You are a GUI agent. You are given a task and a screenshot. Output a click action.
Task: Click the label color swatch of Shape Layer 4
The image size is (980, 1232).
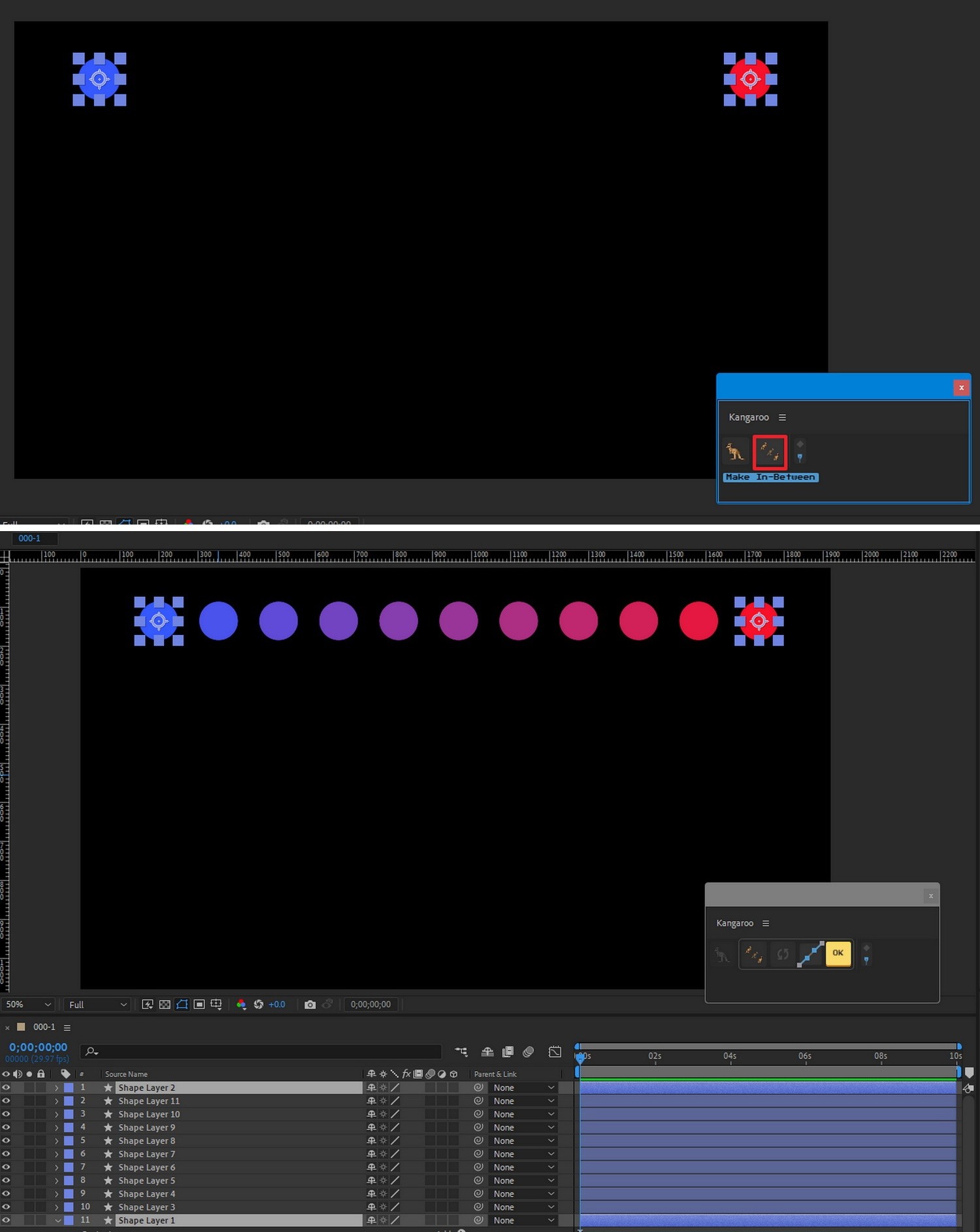pos(69,1193)
